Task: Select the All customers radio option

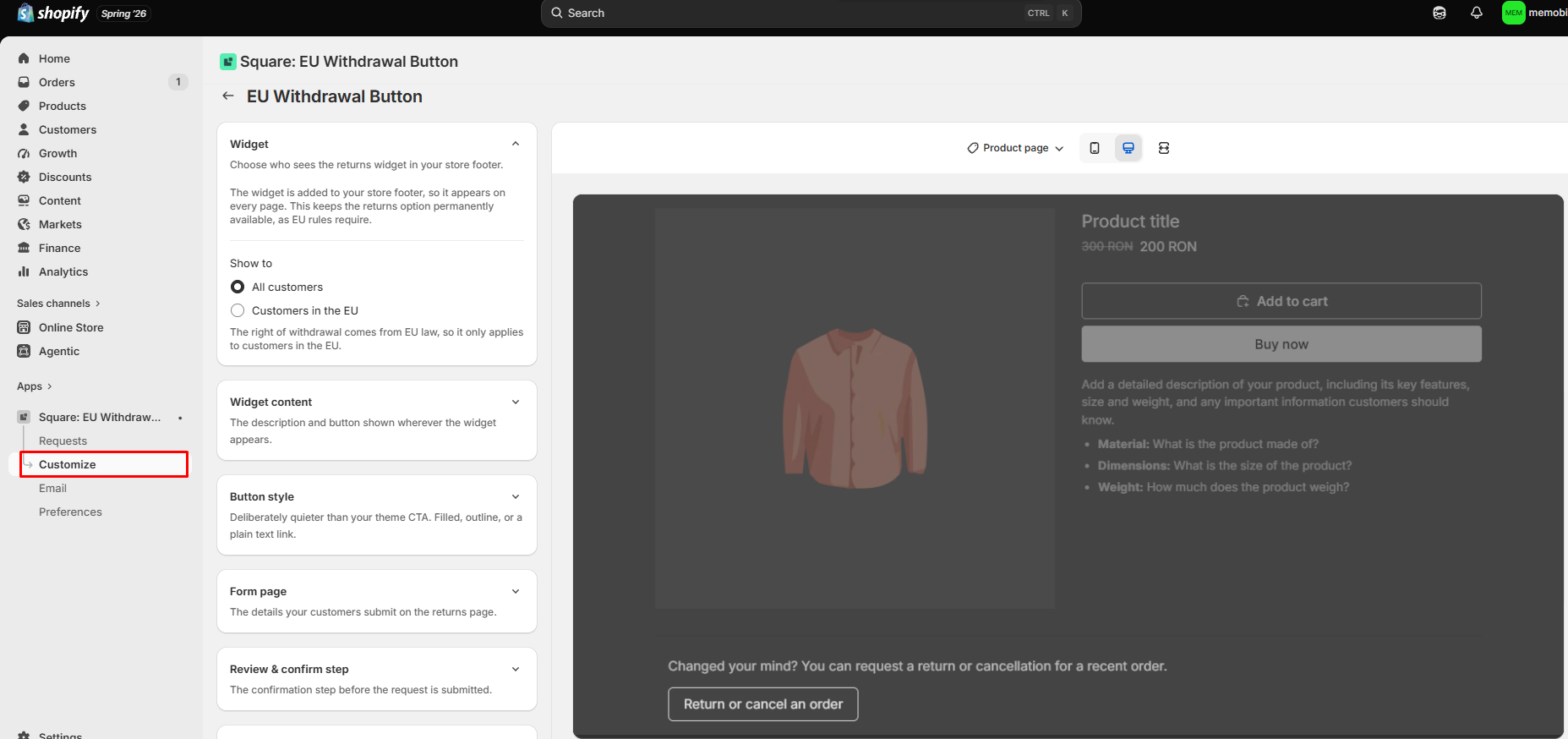Action: pos(238,287)
